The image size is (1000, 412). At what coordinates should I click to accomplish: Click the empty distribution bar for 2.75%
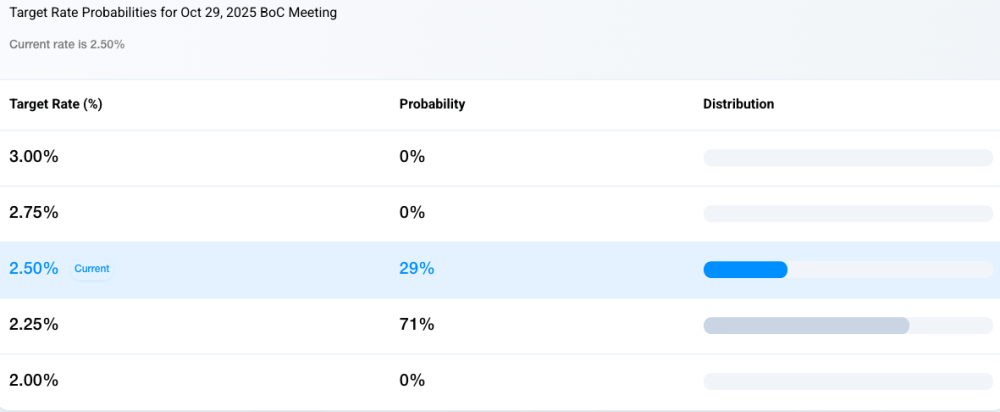[x=848, y=213]
